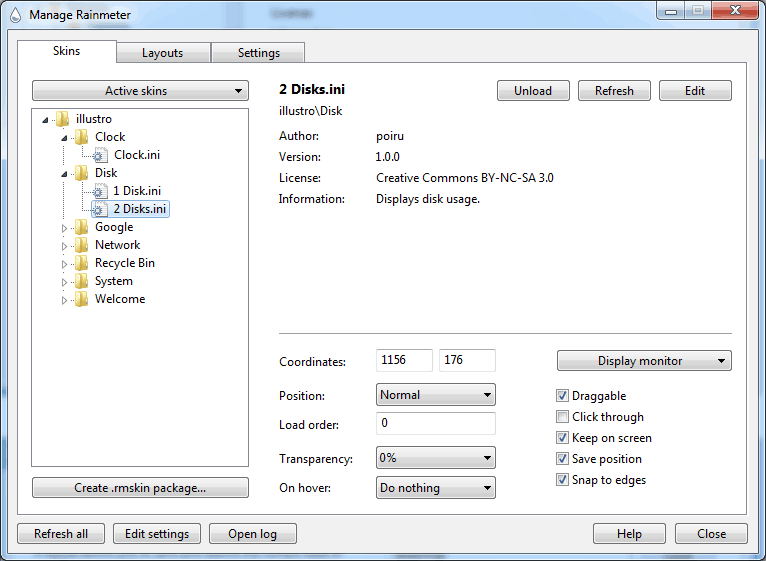Toggle the Draggable checkbox
Image resolution: width=766 pixels, height=561 pixels.
tap(562, 395)
